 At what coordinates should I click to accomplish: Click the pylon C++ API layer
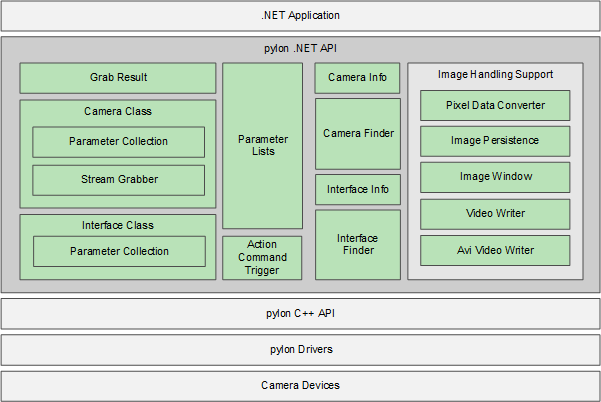(300, 314)
